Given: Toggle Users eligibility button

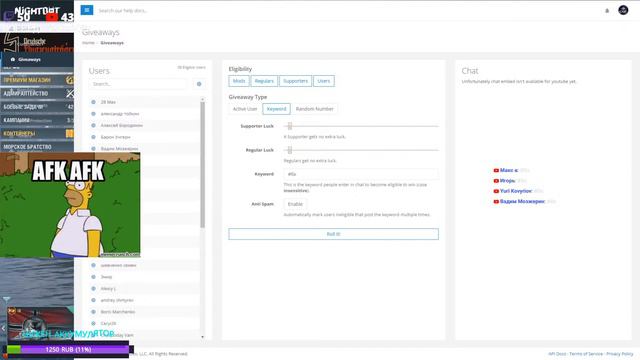Looking at the screenshot, I should pos(324,81).
